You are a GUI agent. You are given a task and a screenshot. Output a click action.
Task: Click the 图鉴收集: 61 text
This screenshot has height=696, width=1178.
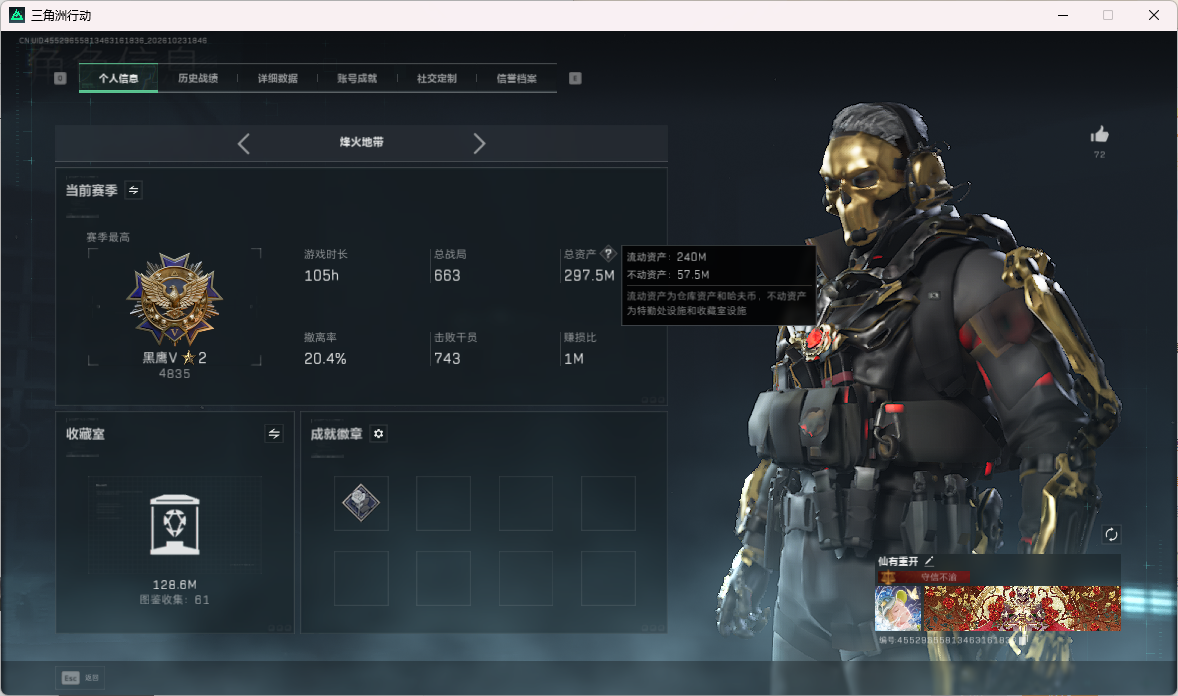[174, 600]
